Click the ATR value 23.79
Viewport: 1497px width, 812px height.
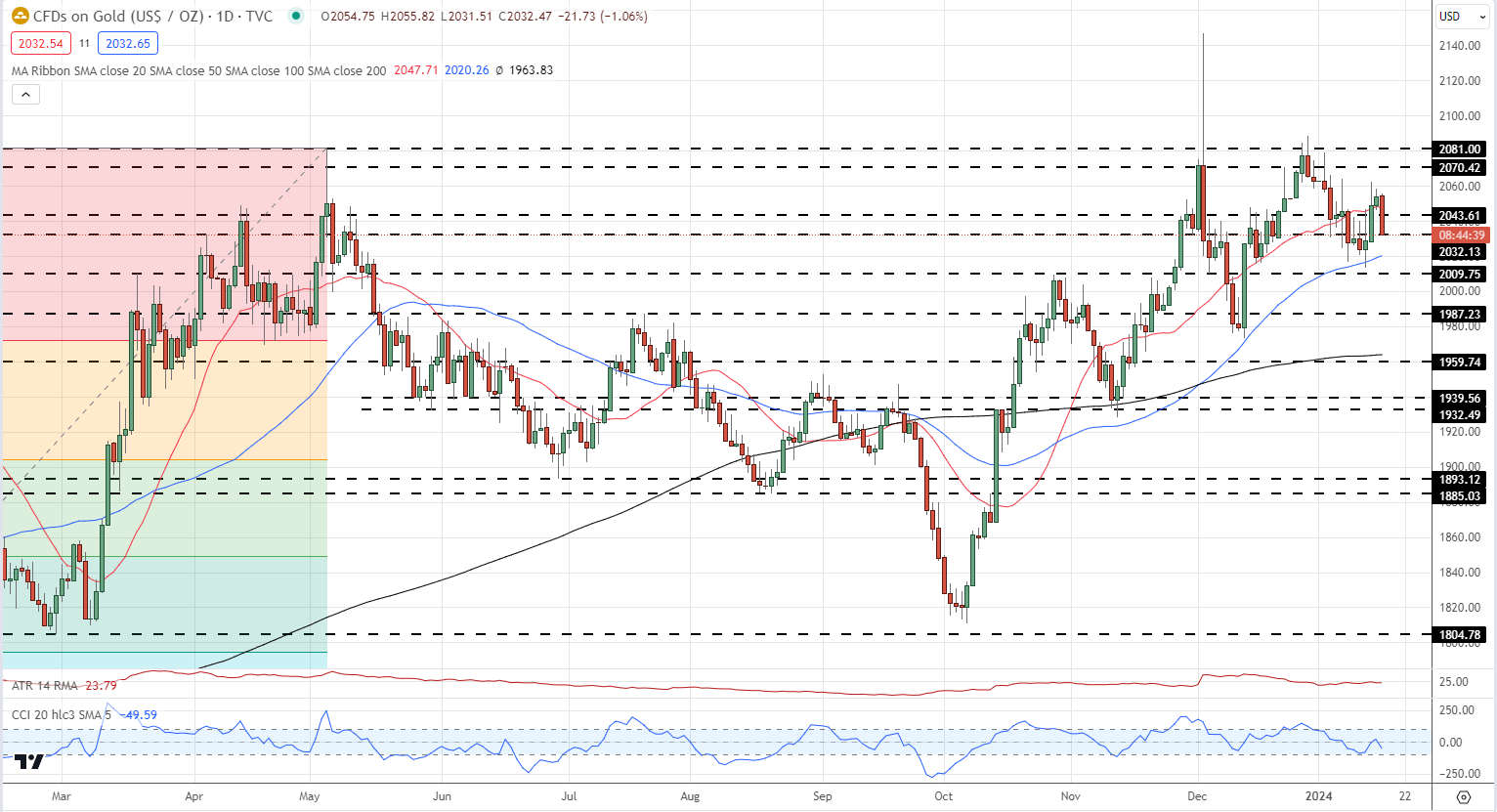click(101, 686)
